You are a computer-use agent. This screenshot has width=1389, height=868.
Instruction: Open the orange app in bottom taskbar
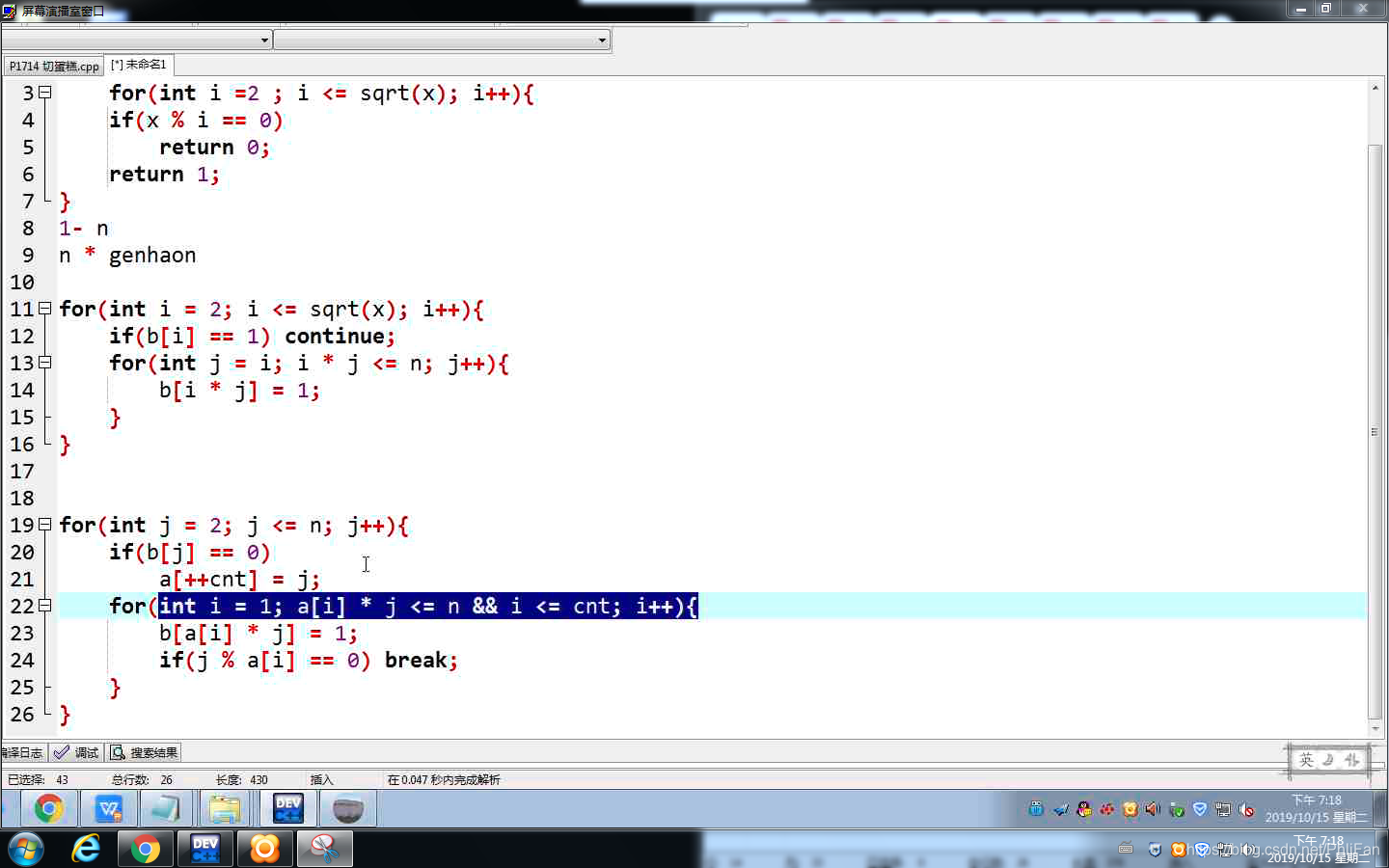tap(264, 849)
